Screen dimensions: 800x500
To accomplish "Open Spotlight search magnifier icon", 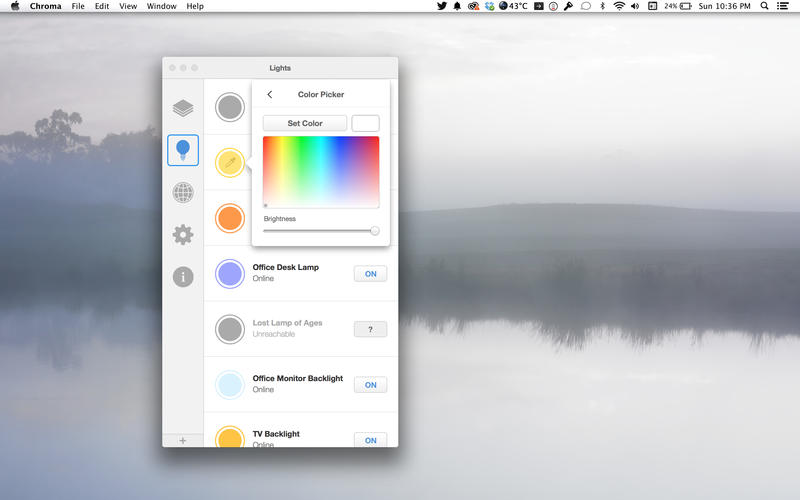I will point(764,6).
